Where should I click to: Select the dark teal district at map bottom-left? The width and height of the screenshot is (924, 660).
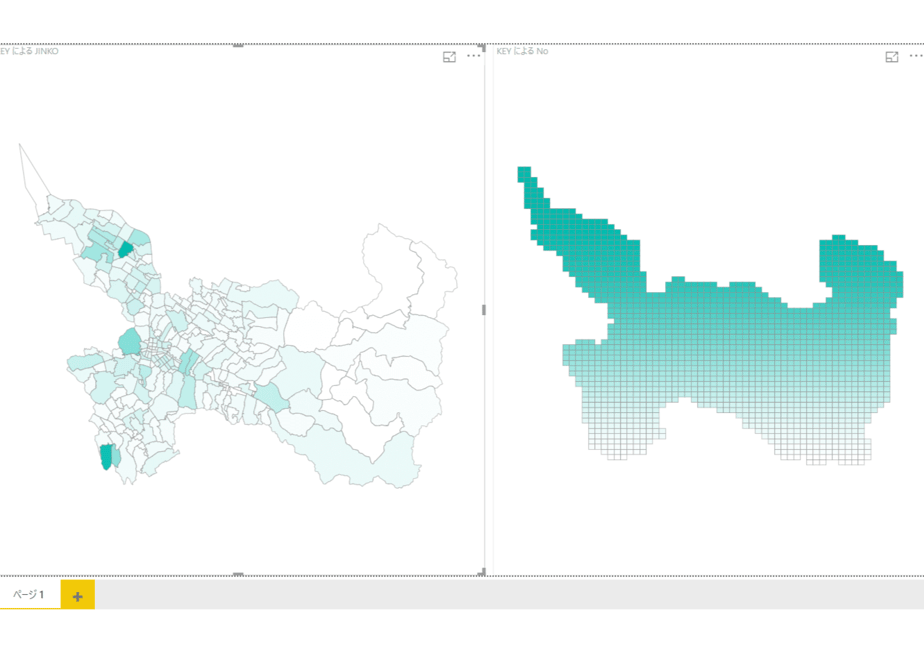pyautogui.click(x=106, y=457)
